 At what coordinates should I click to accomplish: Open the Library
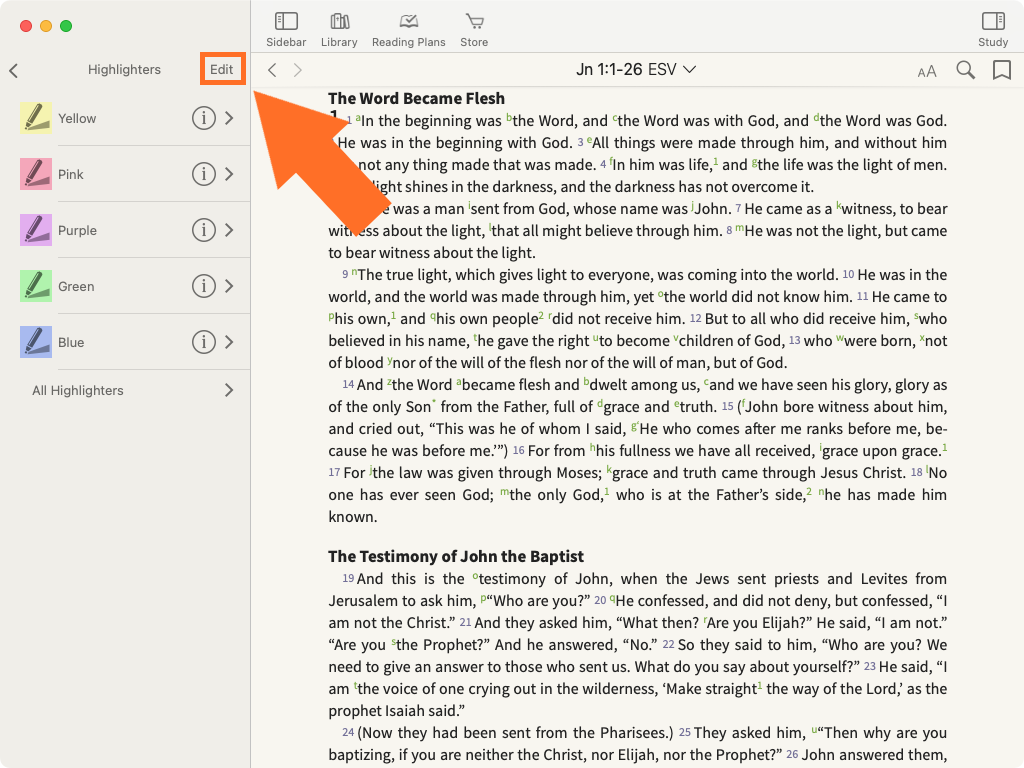pyautogui.click(x=339, y=29)
